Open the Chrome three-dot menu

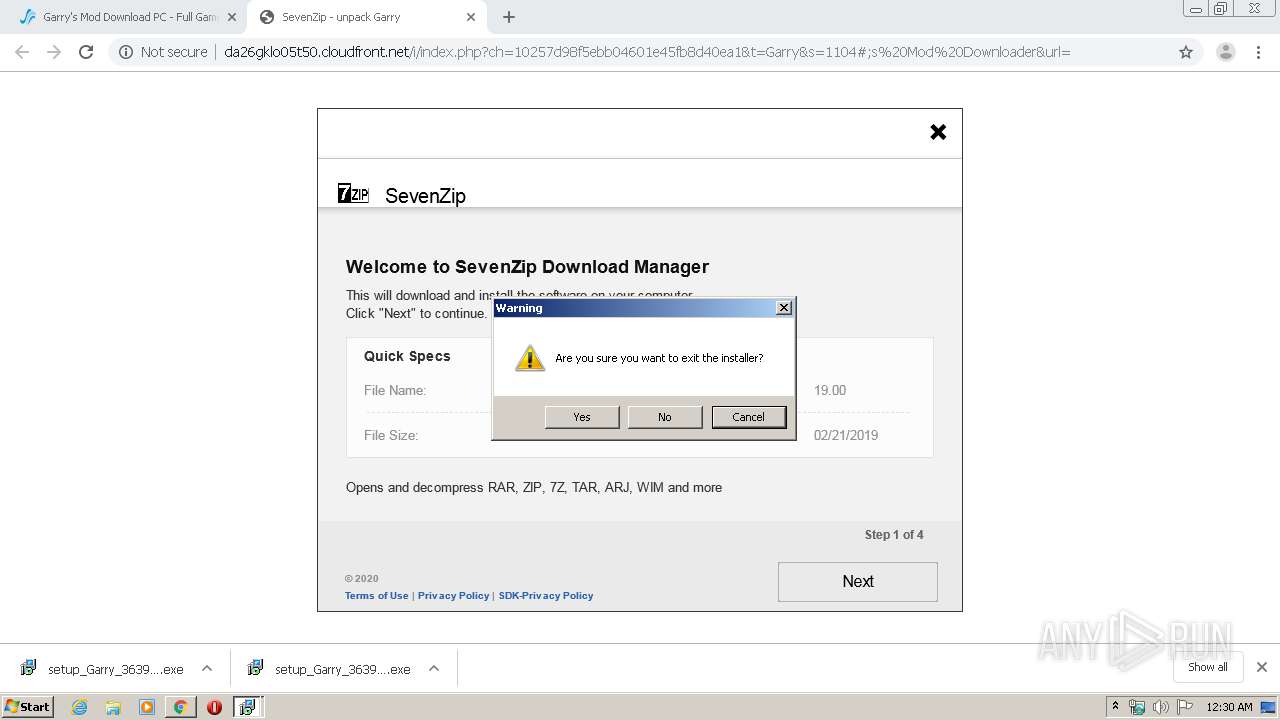pyautogui.click(x=1259, y=52)
